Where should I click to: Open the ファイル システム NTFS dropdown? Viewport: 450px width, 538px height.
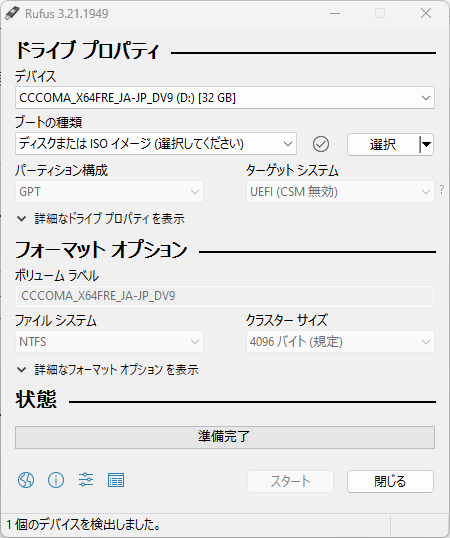pos(109,342)
